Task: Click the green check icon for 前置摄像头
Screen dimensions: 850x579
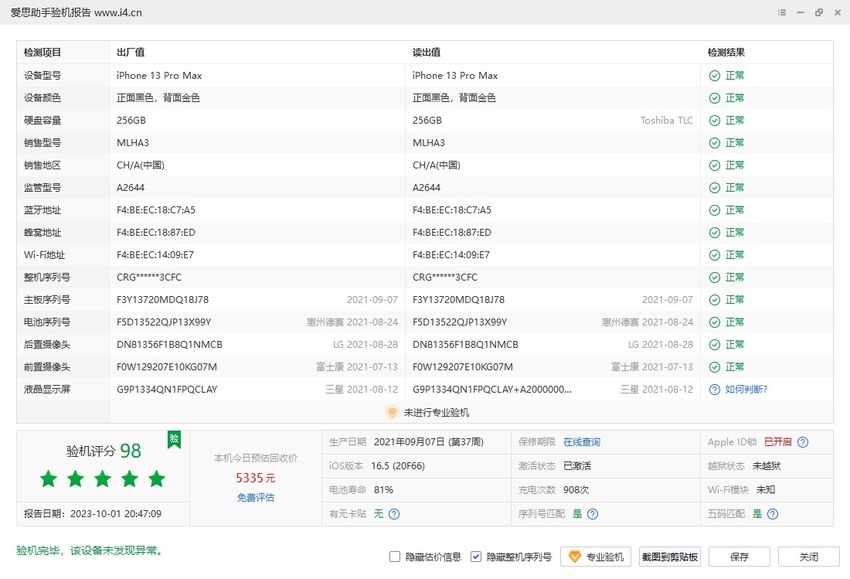Action: click(714, 367)
